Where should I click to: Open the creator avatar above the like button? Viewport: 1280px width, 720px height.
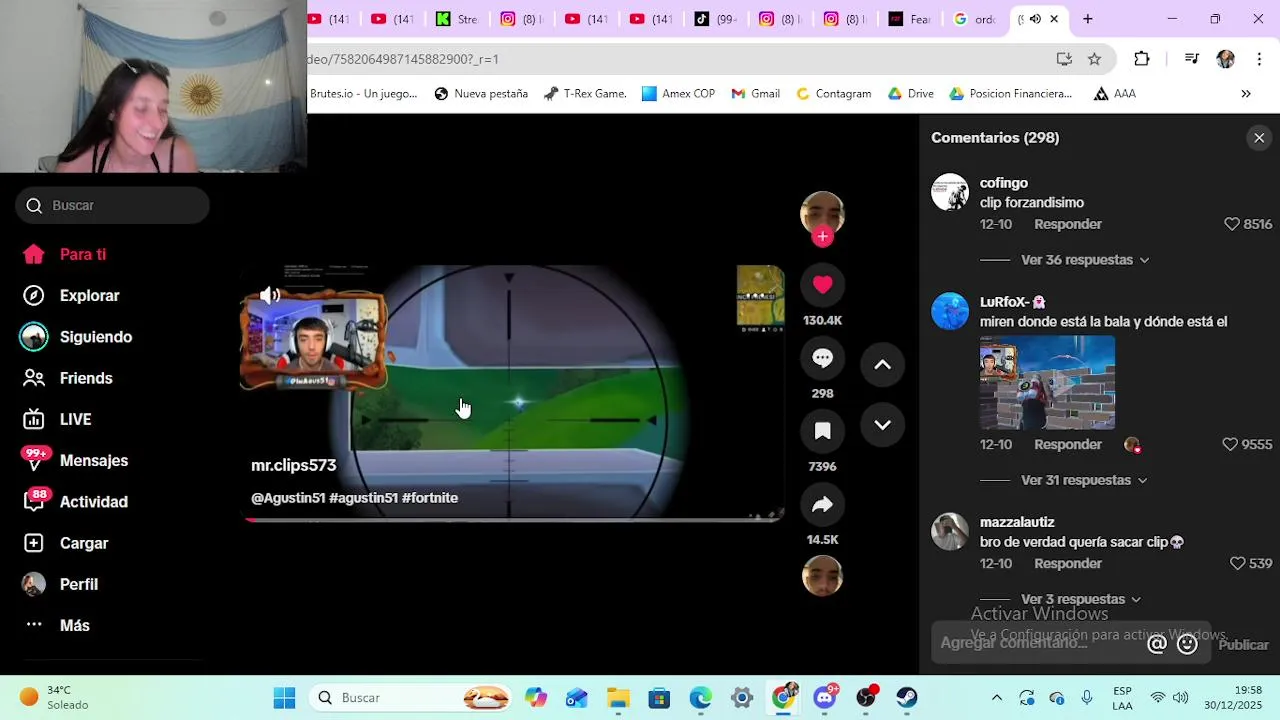pos(822,212)
